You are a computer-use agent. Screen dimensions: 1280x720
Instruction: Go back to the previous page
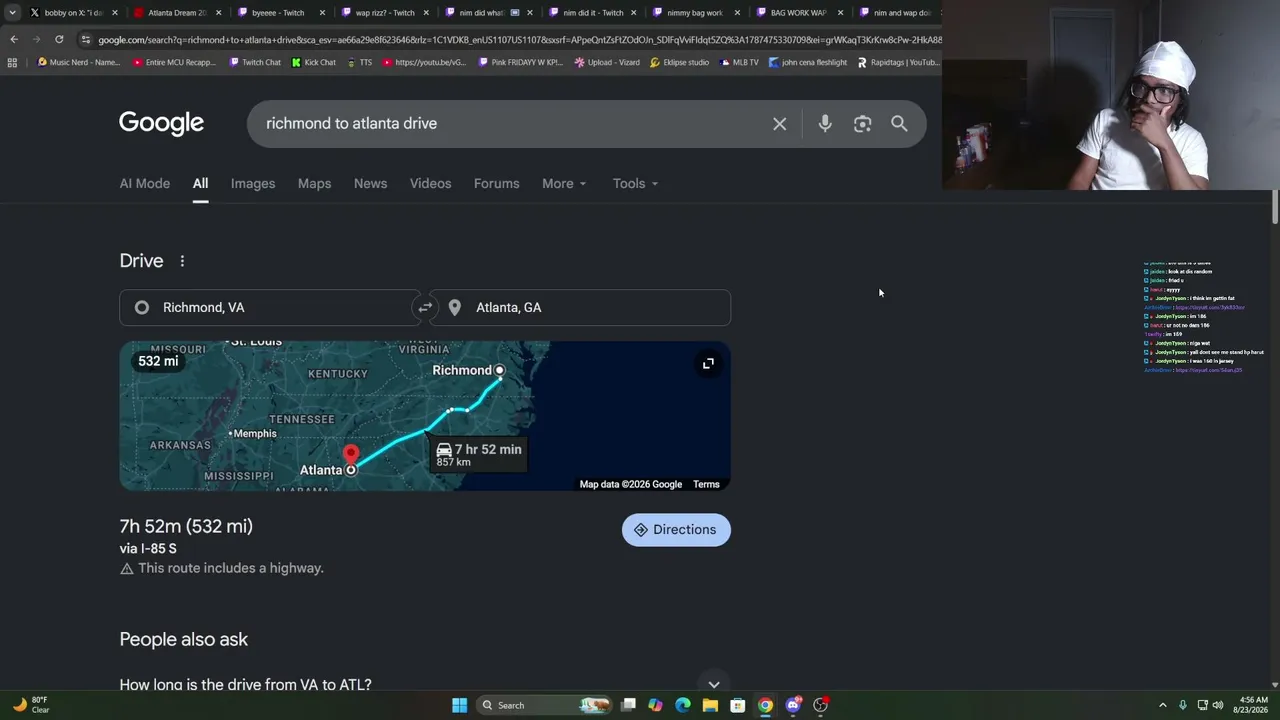(14, 40)
